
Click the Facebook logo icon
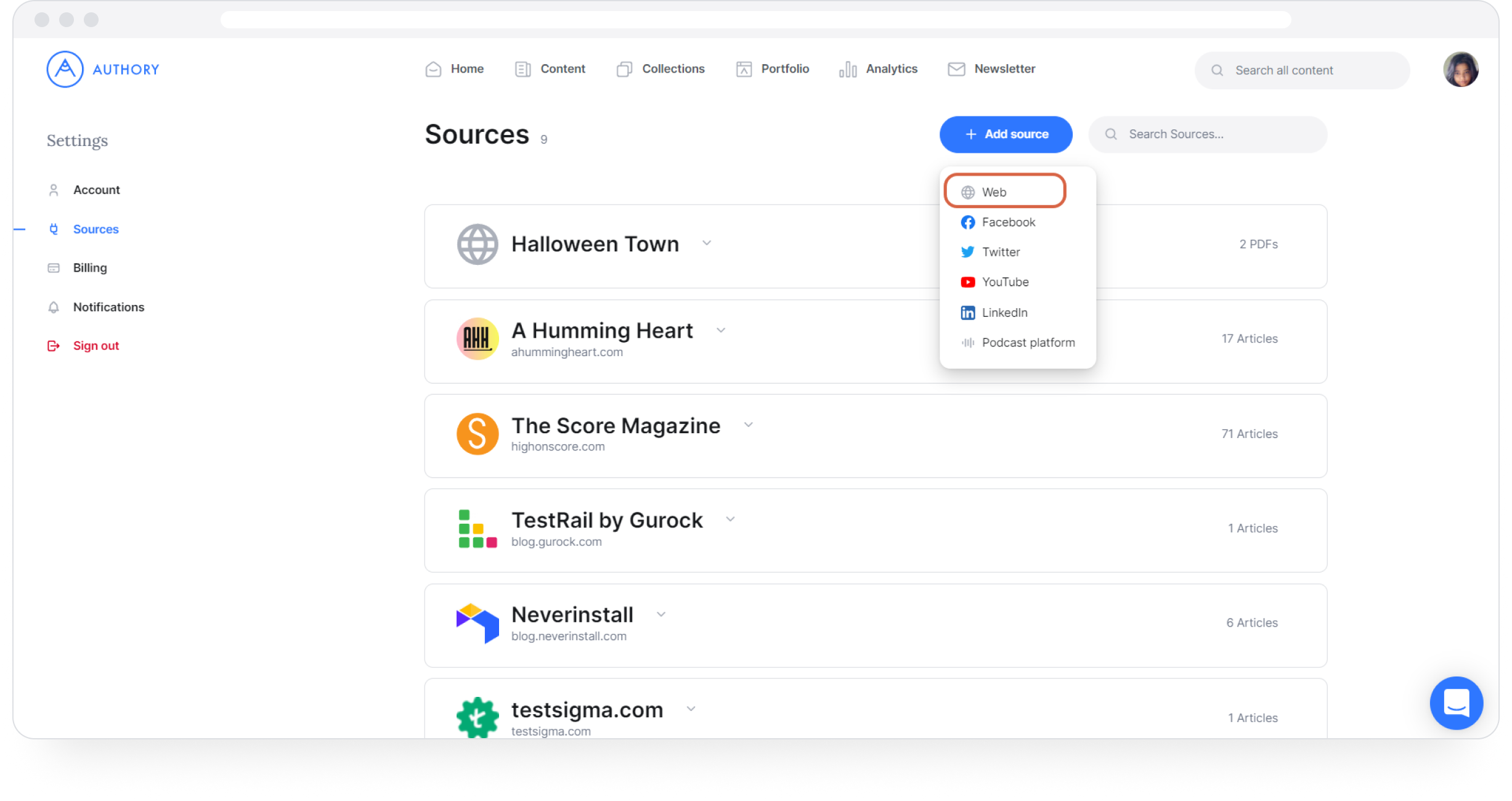coord(968,222)
